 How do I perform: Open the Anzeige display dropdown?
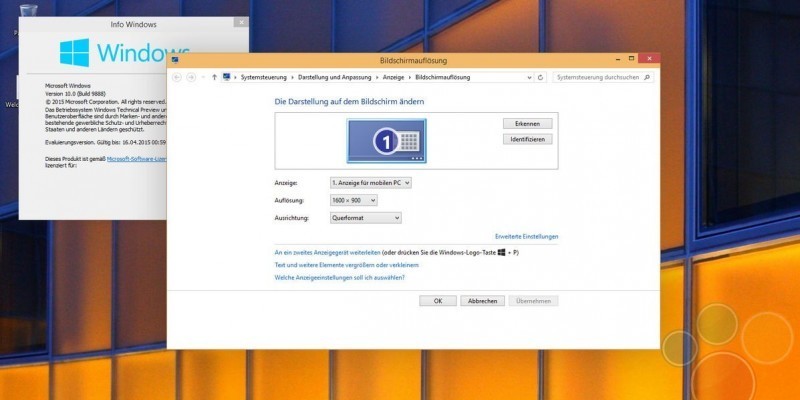tap(371, 183)
